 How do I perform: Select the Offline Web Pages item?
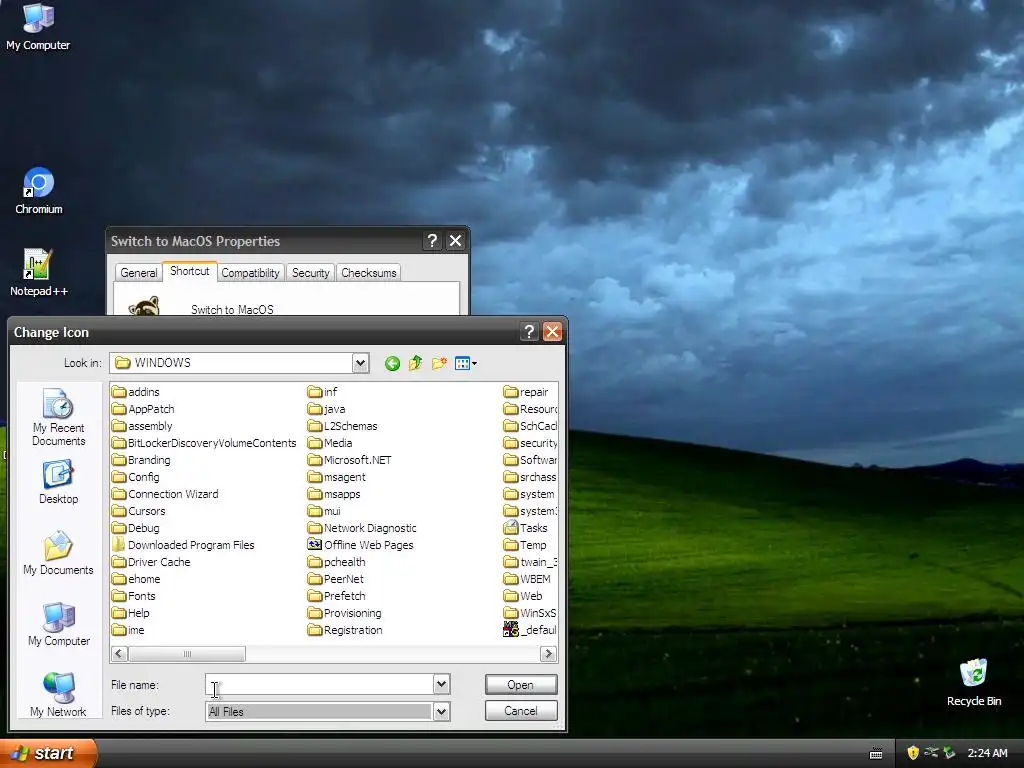pyautogui.click(x=360, y=545)
